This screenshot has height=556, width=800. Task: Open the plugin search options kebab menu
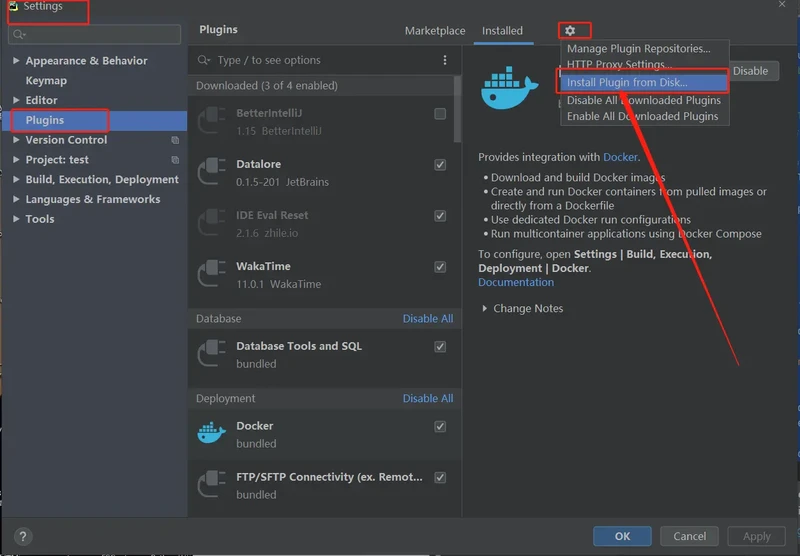445,61
